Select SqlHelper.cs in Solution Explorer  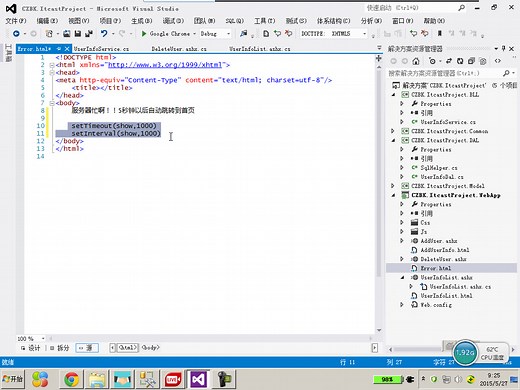(439, 168)
